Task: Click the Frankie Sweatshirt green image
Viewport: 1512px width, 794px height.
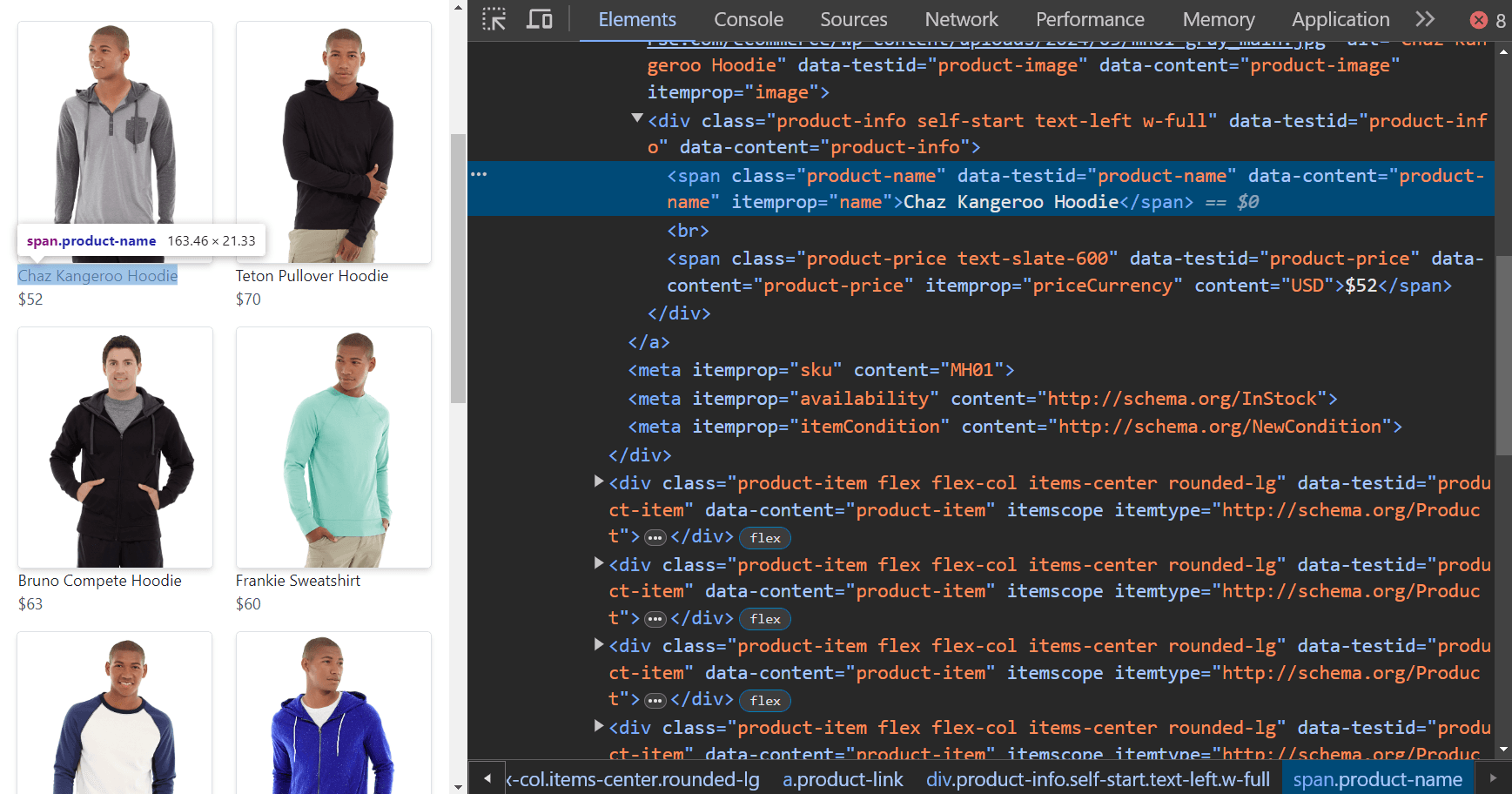Action: pyautogui.click(x=333, y=447)
